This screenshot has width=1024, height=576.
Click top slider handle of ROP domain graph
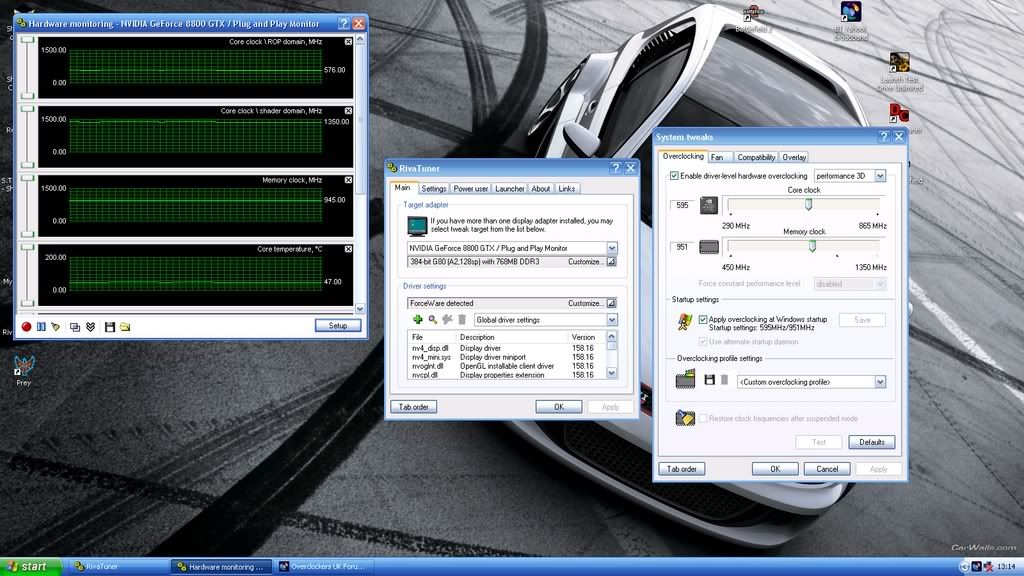coord(27,40)
